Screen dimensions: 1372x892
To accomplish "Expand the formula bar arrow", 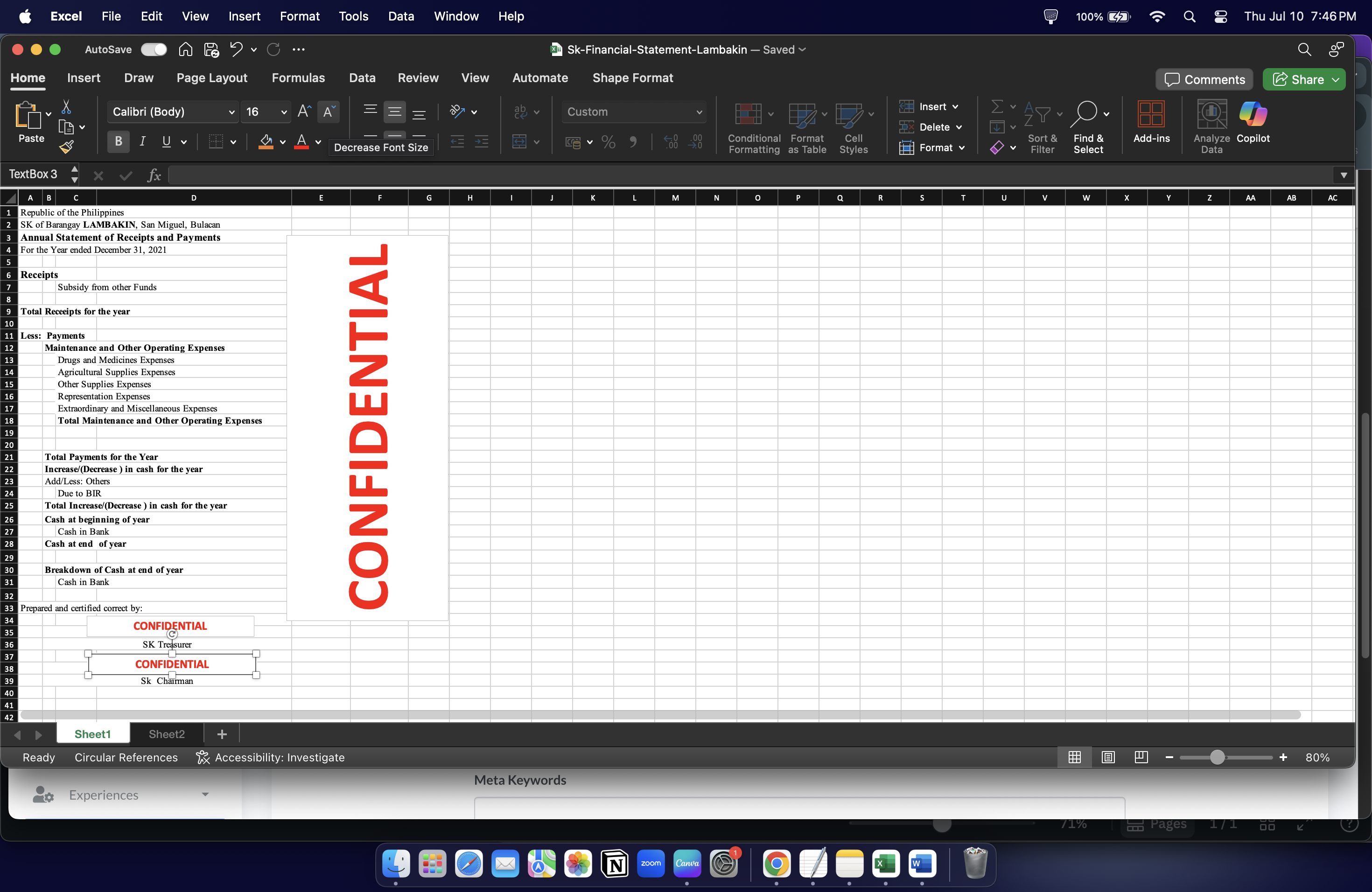I will (x=1343, y=175).
